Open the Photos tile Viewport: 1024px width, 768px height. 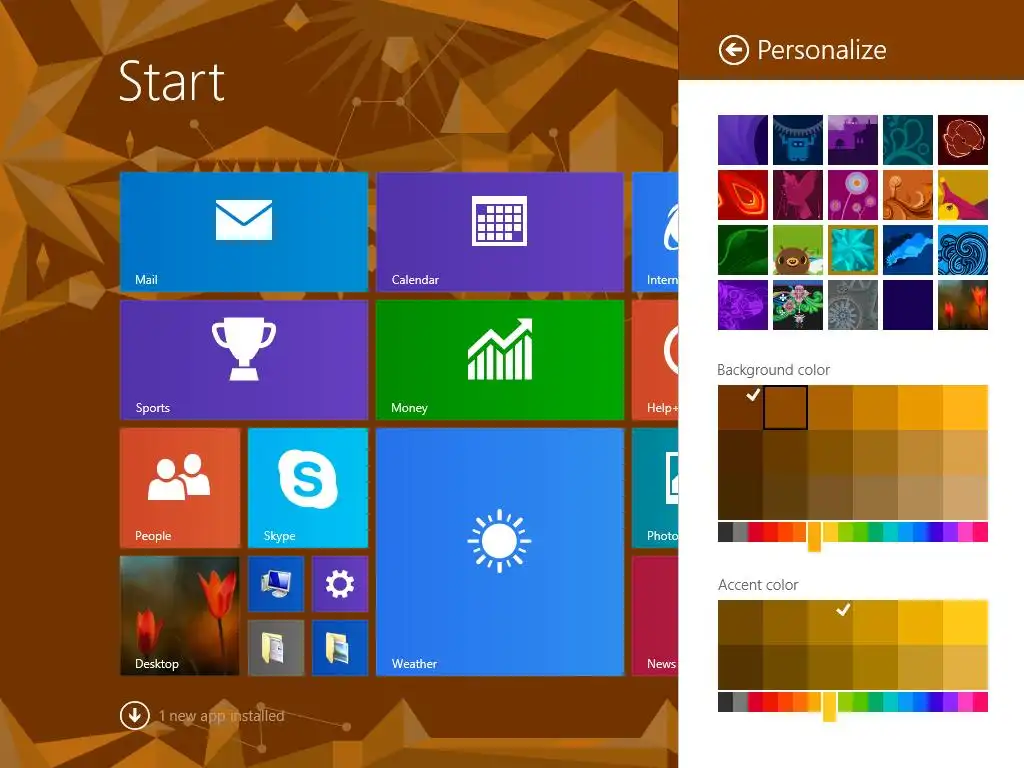[x=655, y=488]
